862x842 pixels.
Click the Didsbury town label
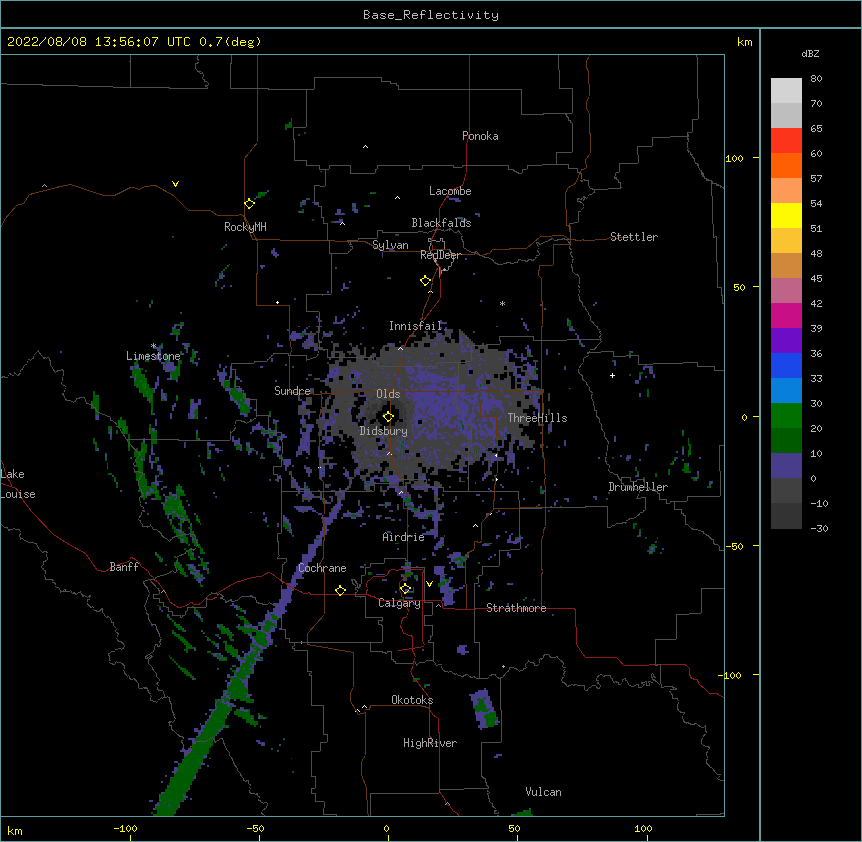(384, 431)
